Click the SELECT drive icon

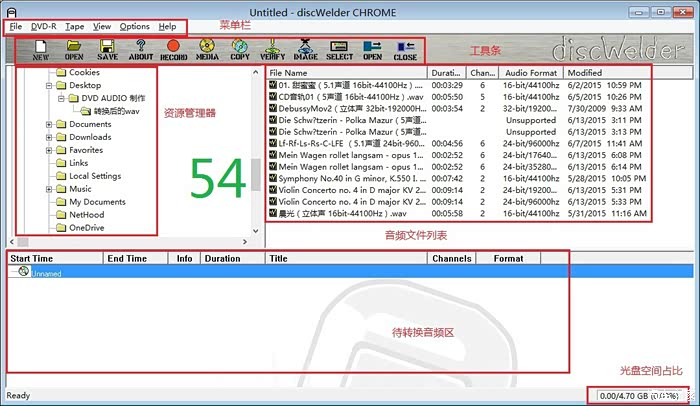tap(339, 50)
